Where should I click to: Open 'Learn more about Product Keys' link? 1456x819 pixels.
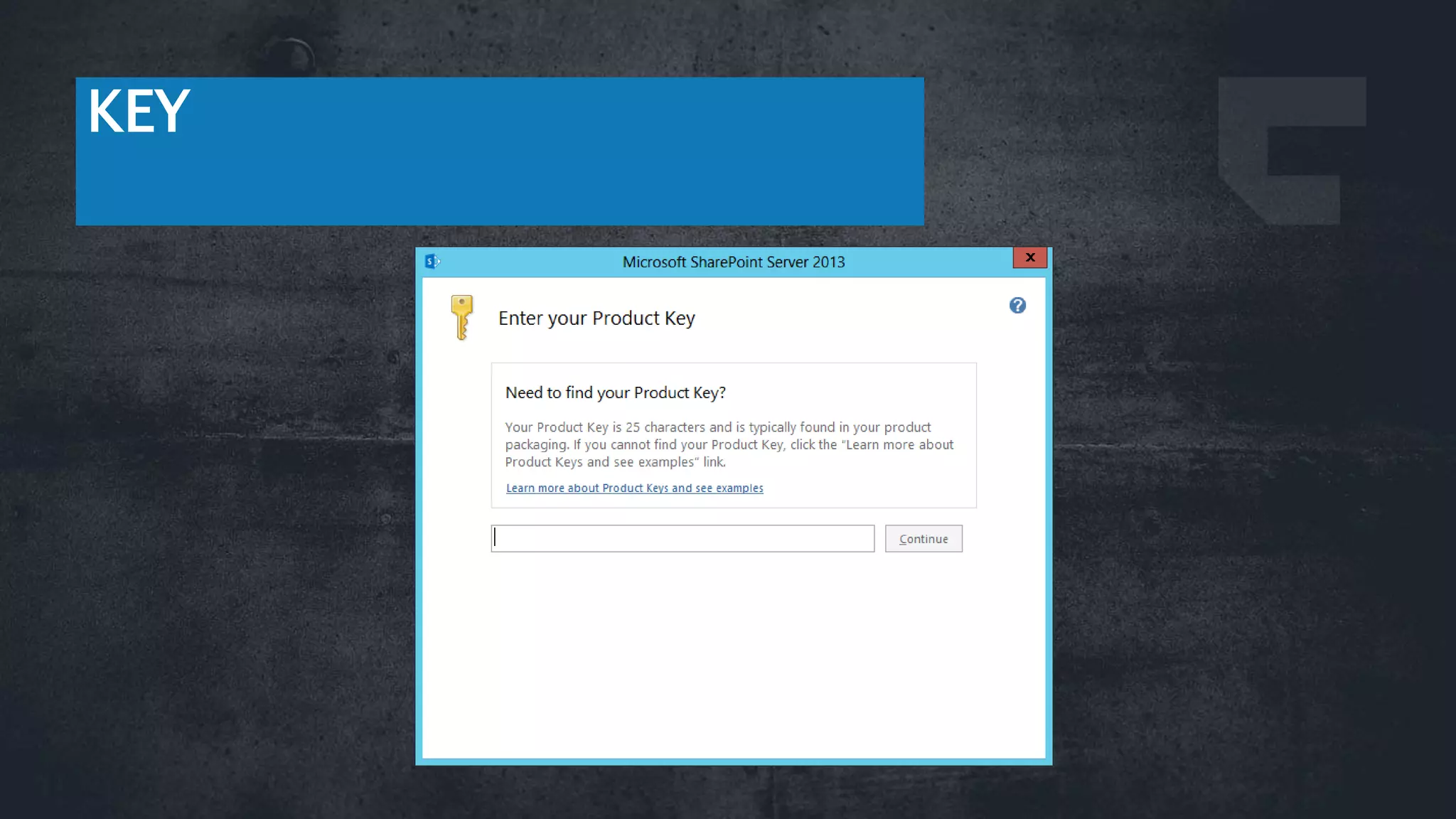point(635,488)
